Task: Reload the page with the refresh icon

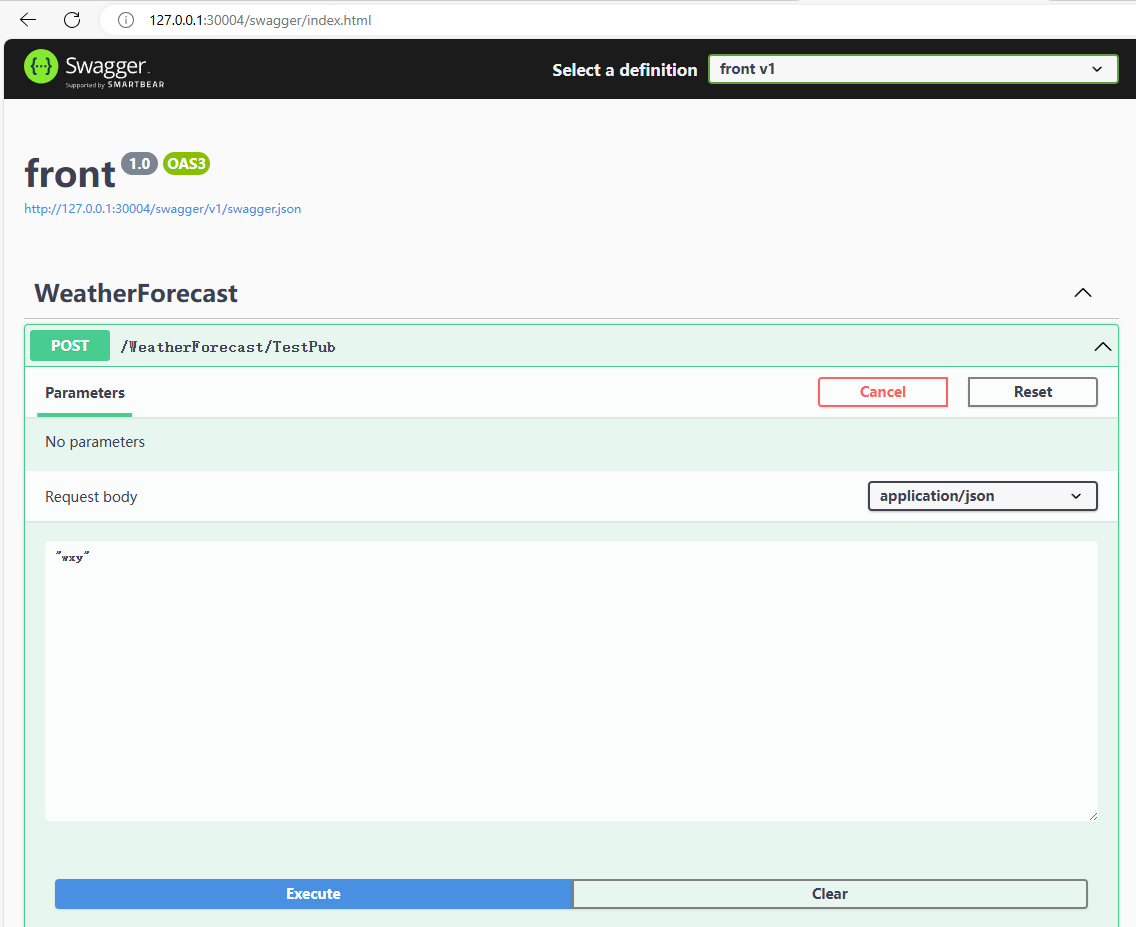Action: (72, 20)
